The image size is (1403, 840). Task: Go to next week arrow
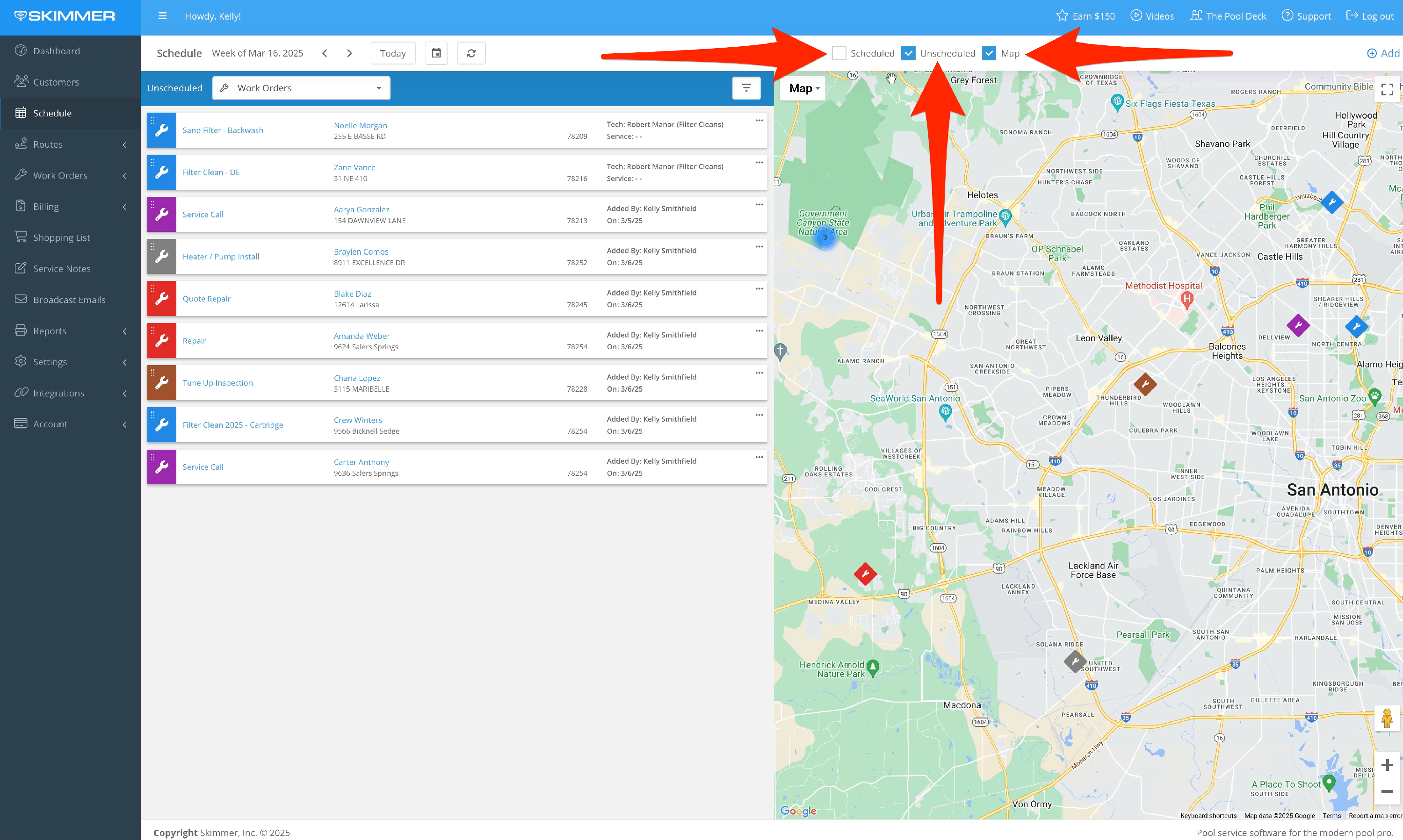coord(349,53)
